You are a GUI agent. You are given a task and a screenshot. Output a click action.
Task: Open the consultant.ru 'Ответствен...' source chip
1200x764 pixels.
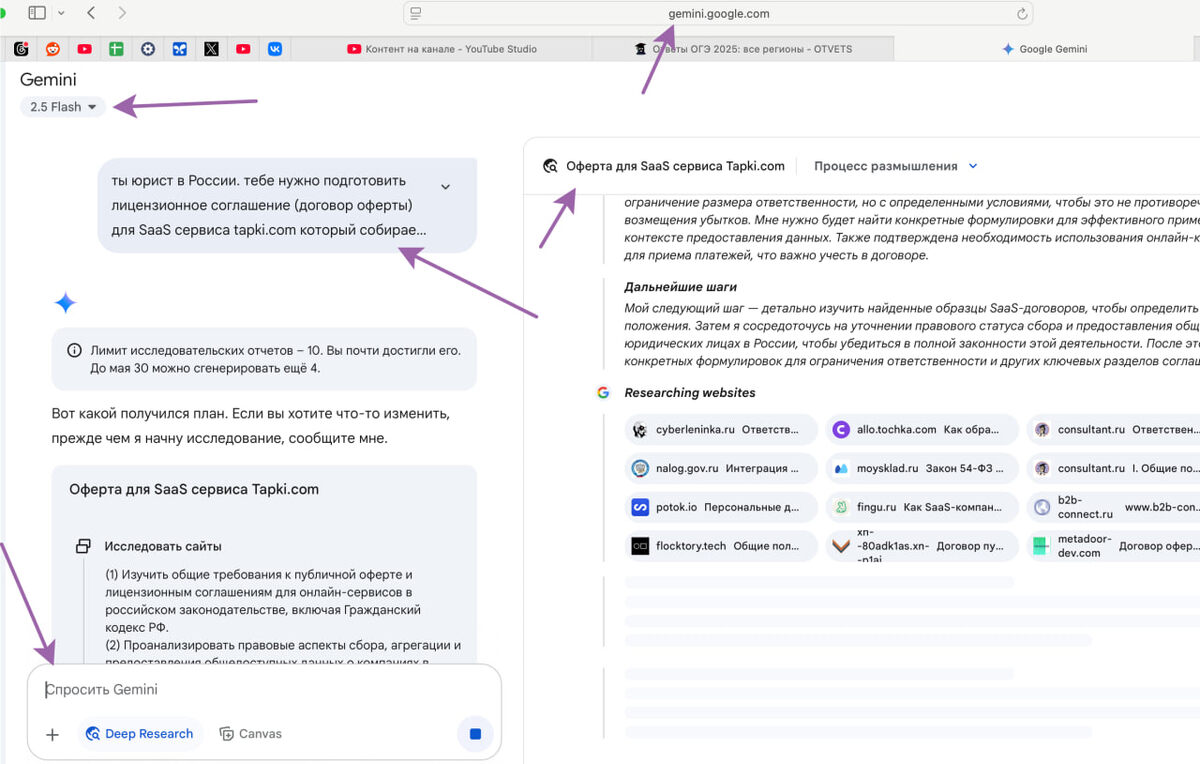tap(1113, 430)
